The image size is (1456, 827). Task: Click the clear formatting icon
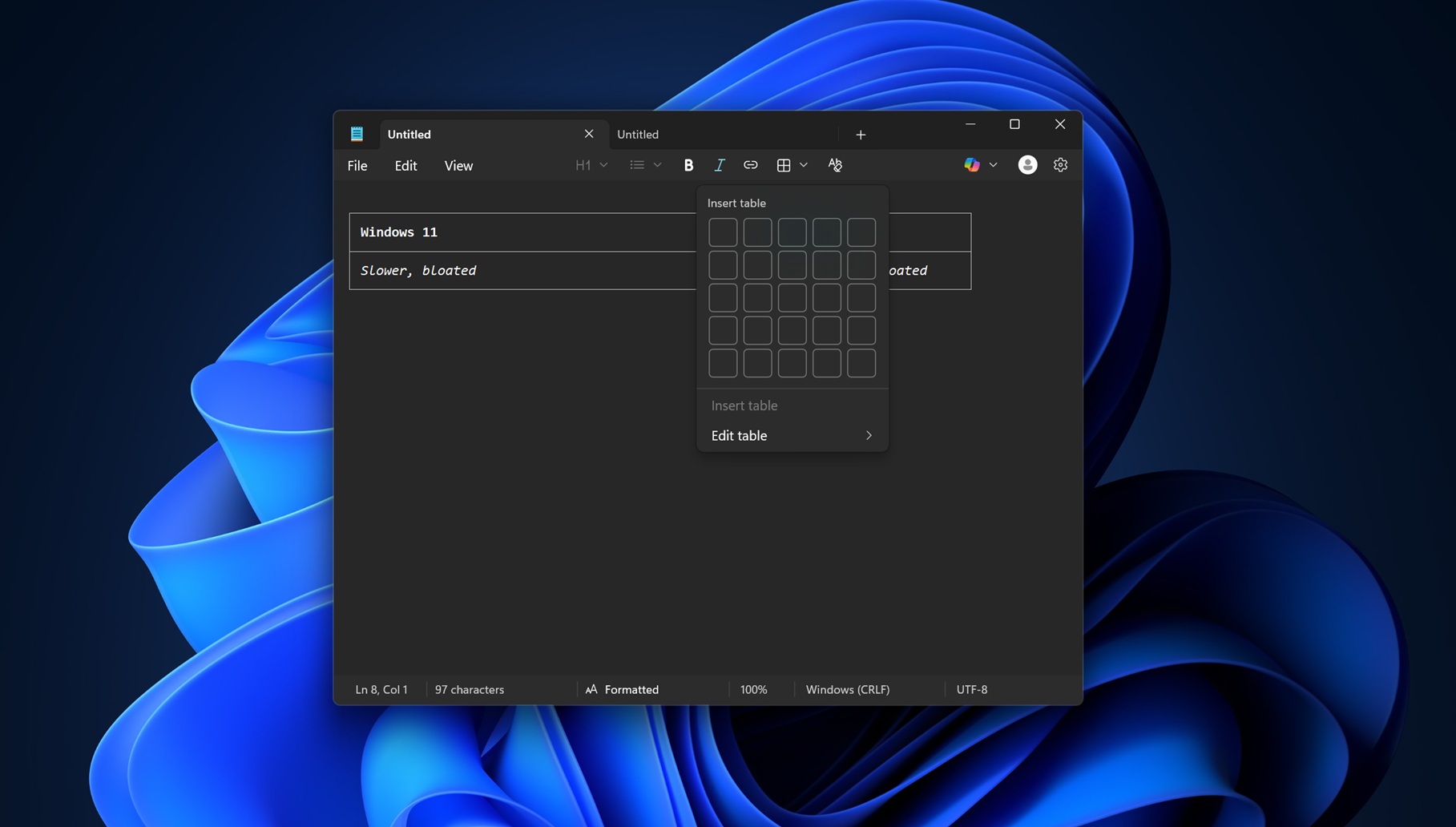tap(835, 165)
